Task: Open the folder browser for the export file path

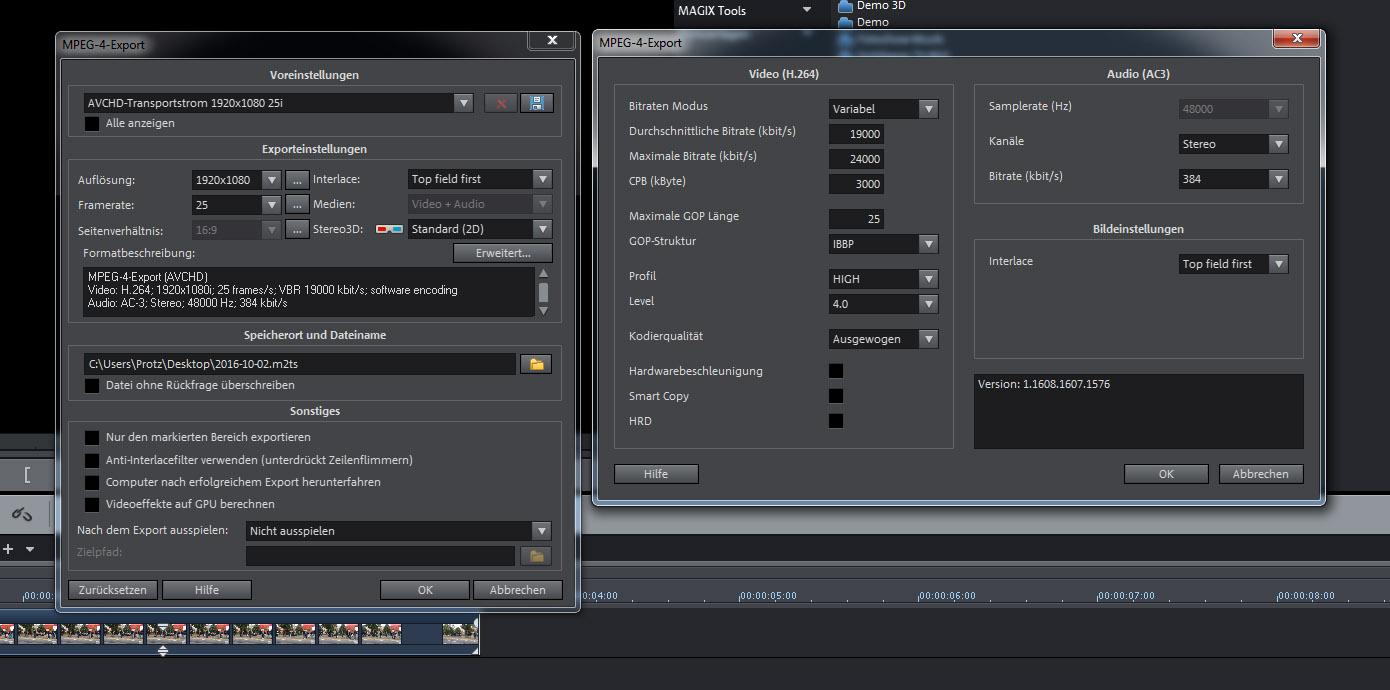Action: point(536,364)
